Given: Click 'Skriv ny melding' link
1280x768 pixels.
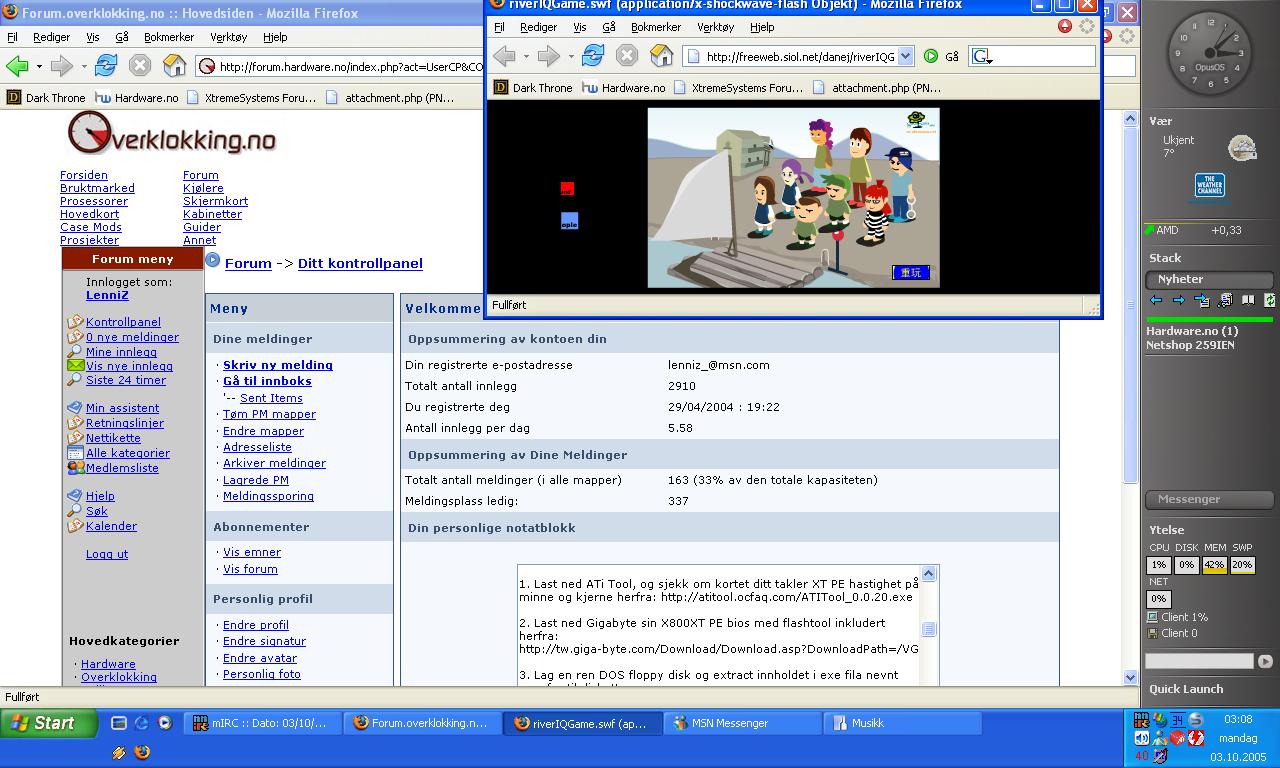Looking at the screenshot, I should [x=278, y=365].
